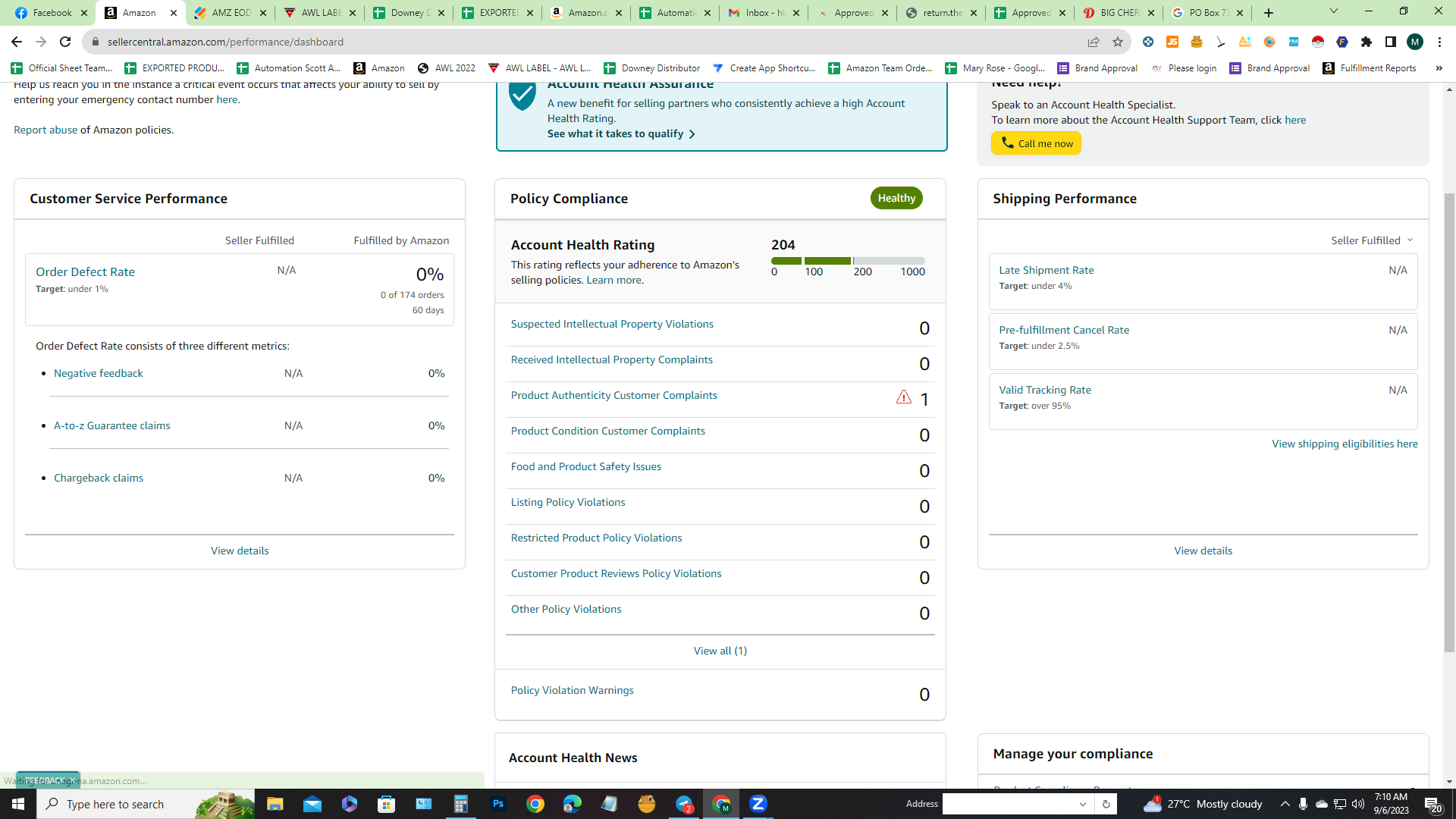The image size is (1456, 819).
Task: View details of Shipping Performance
Action: (x=1203, y=551)
